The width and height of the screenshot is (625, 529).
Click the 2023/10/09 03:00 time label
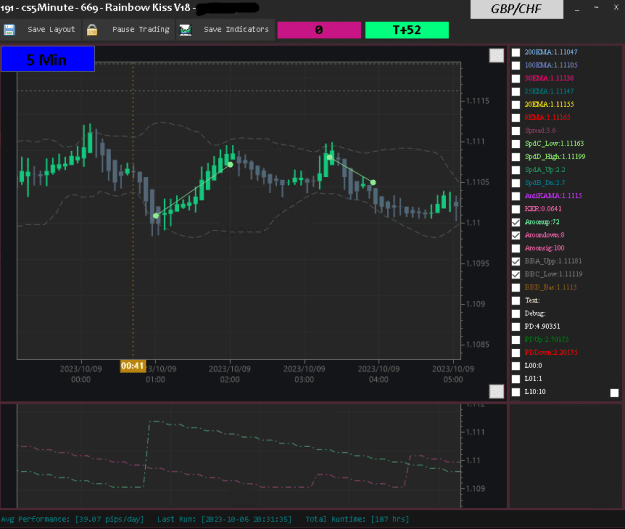click(x=304, y=374)
